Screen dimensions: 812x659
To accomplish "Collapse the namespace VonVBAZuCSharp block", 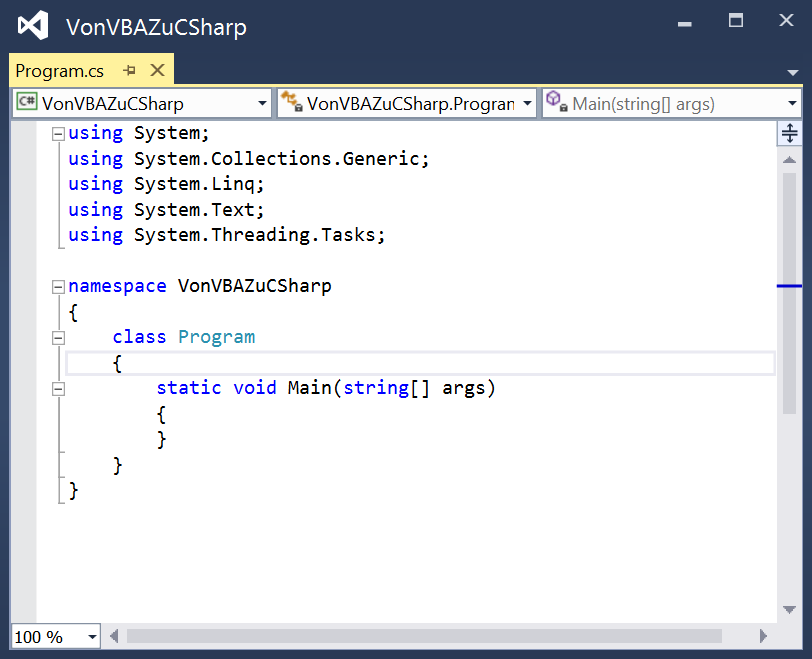I will 58,286.
